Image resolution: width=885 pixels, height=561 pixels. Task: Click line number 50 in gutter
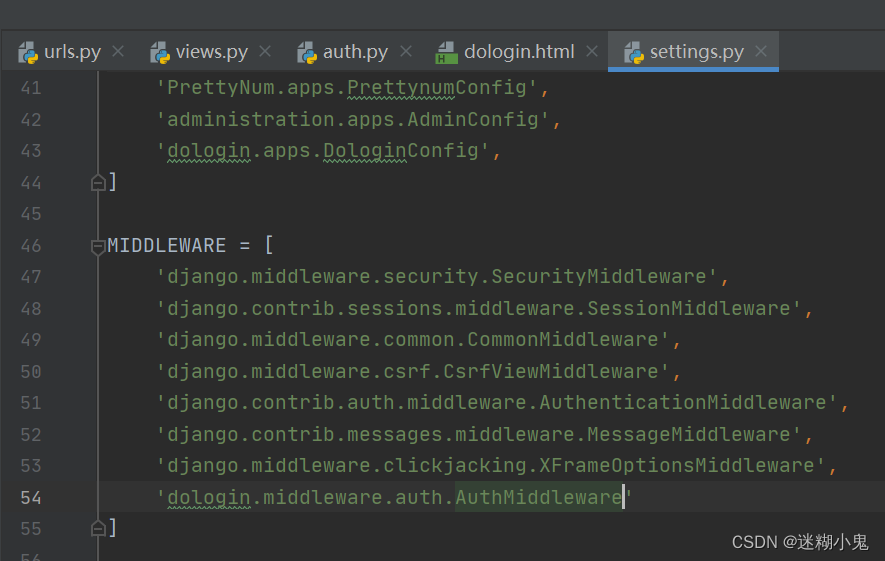[x=31, y=372]
